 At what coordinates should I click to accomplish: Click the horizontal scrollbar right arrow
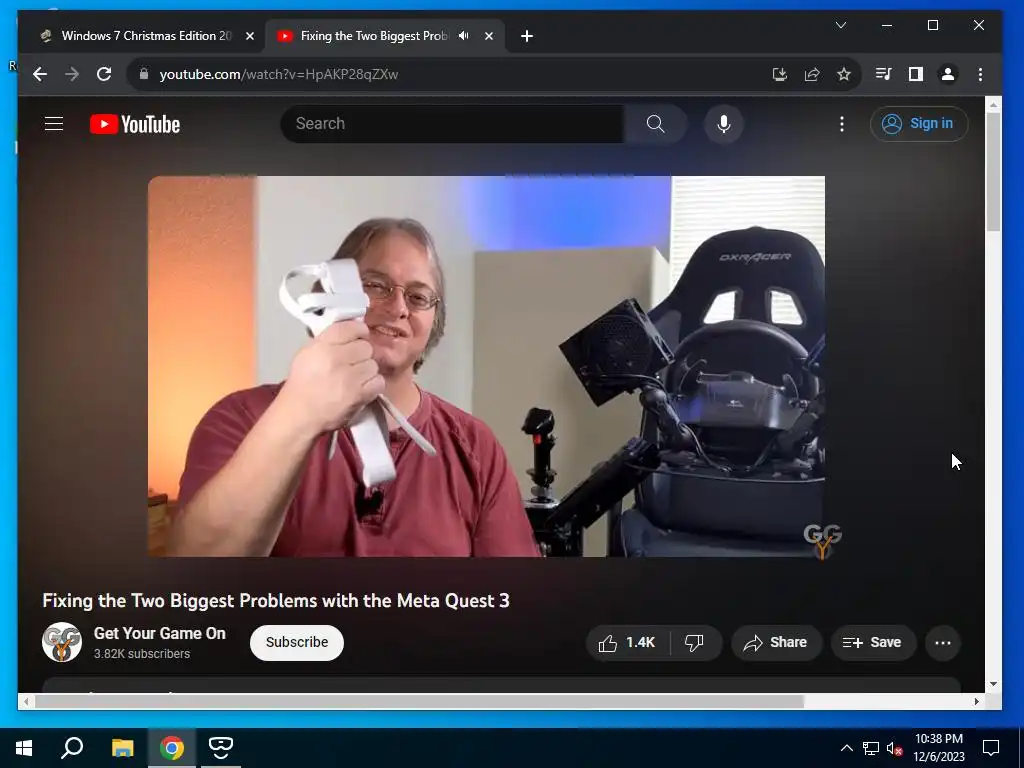coord(976,701)
